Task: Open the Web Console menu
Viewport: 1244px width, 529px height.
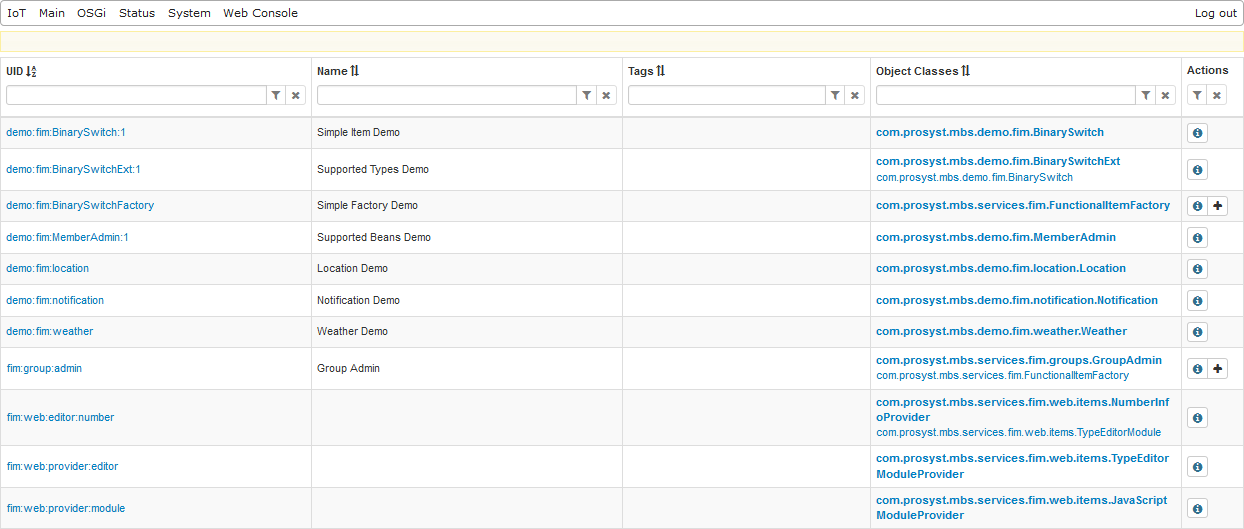Action: pos(260,13)
